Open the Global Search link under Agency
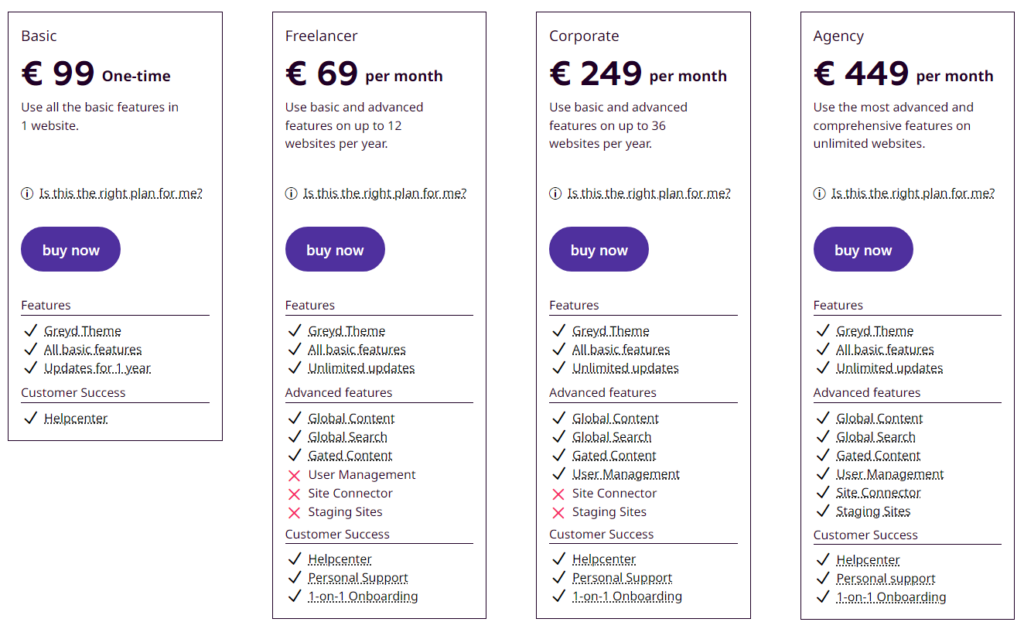Viewport: 1024px width, 629px height. (875, 436)
